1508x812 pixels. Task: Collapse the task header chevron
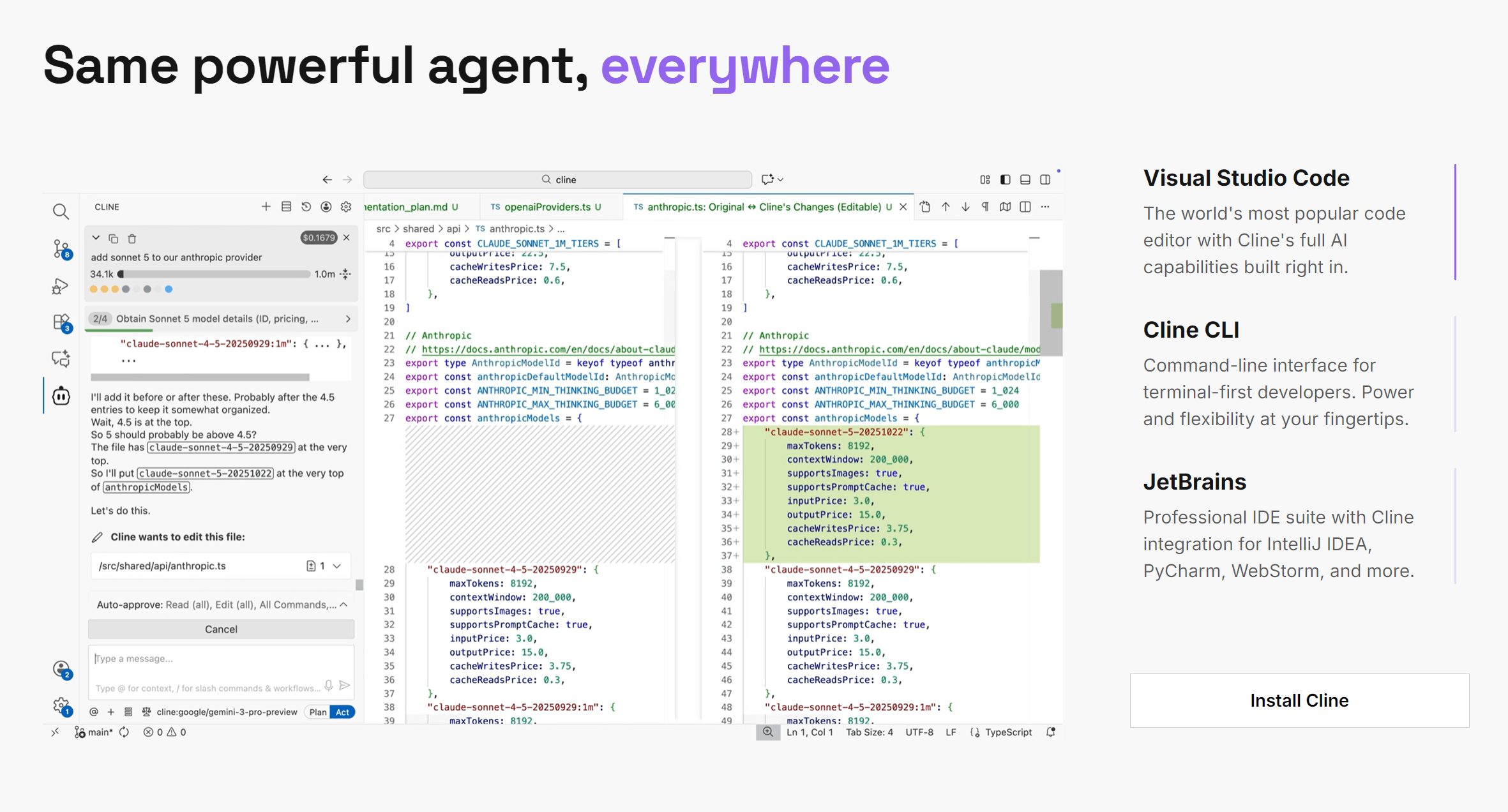pyautogui.click(x=96, y=238)
